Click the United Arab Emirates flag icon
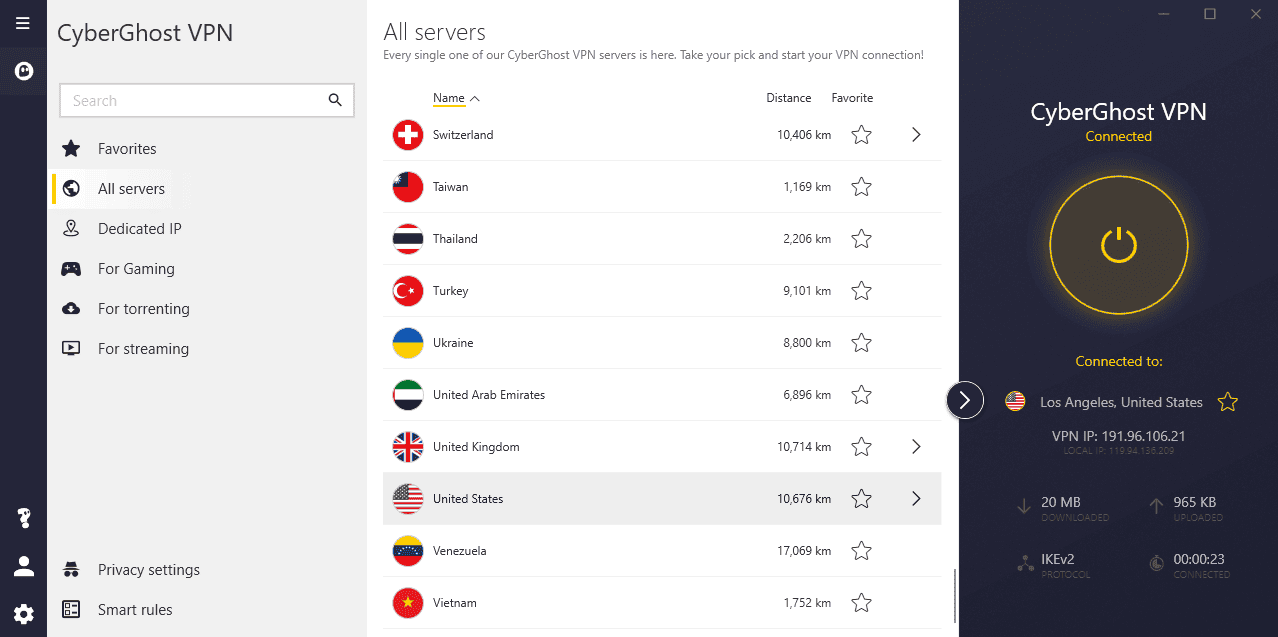 (408, 395)
